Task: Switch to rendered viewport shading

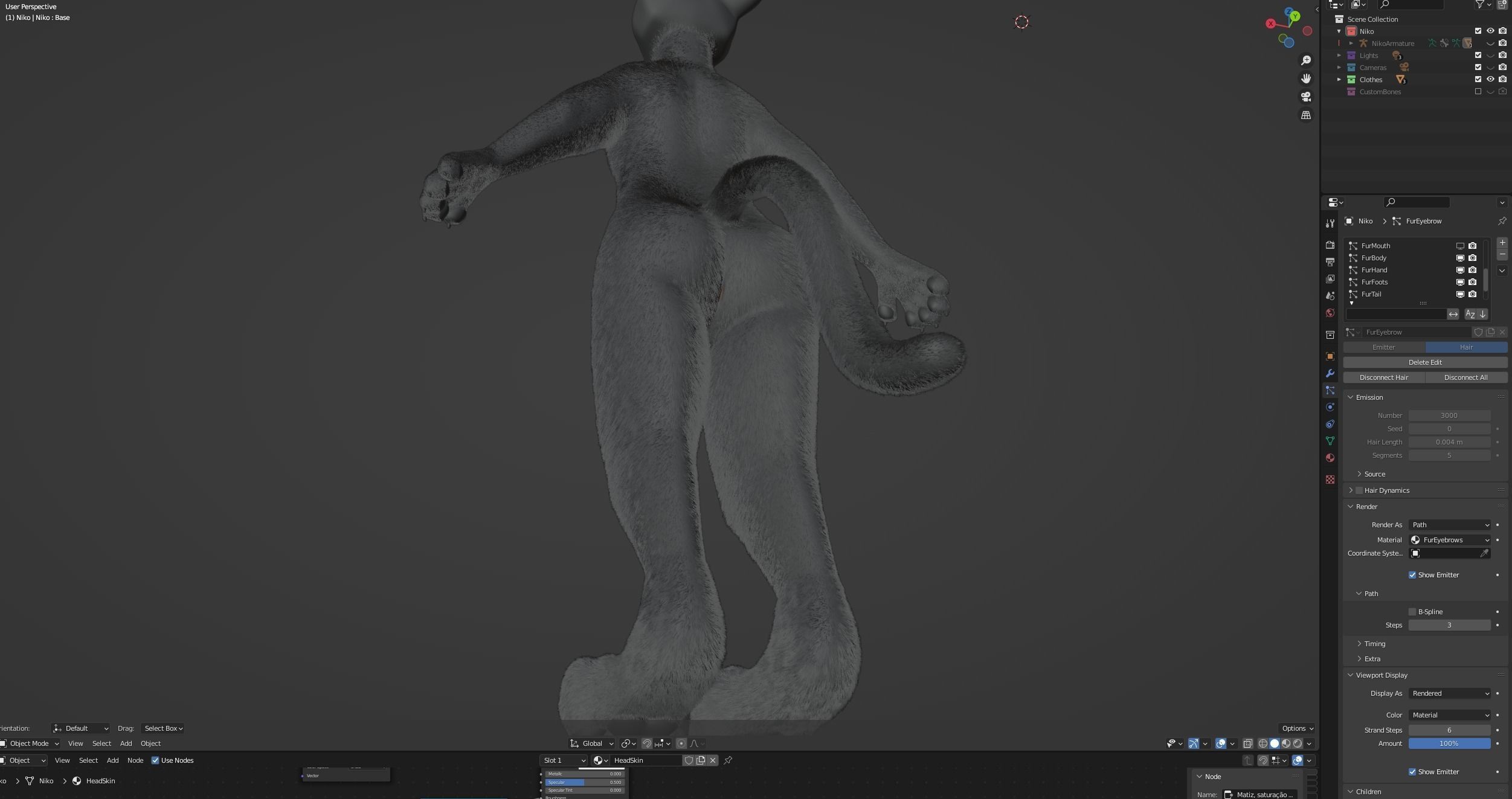Action: pyautogui.click(x=1298, y=743)
